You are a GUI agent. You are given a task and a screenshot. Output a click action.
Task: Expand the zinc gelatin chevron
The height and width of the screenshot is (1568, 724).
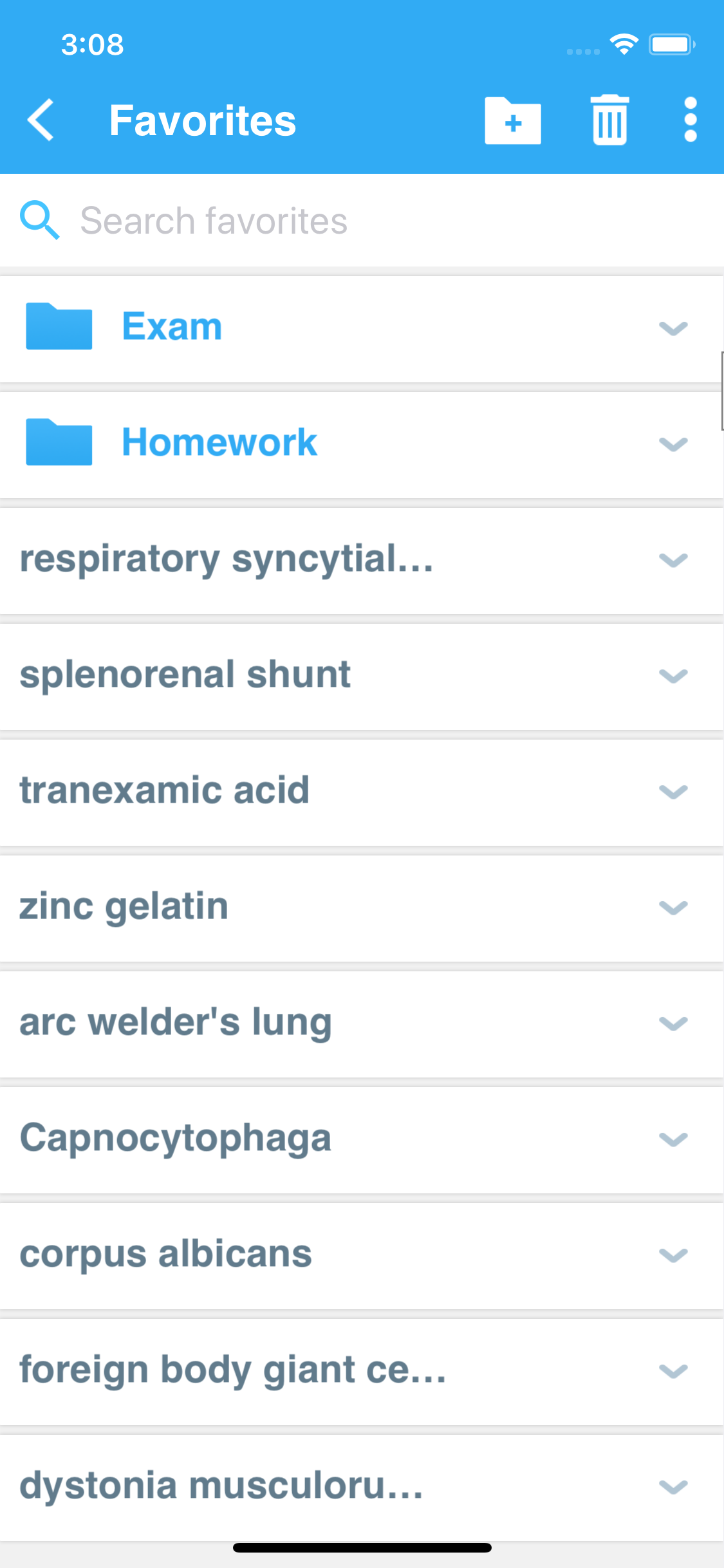[673, 908]
